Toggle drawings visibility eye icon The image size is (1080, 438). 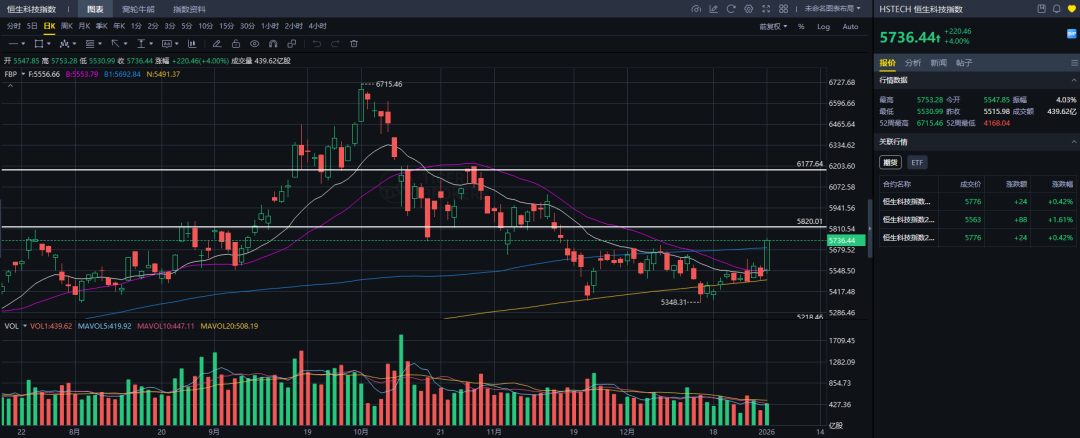(x=254, y=44)
